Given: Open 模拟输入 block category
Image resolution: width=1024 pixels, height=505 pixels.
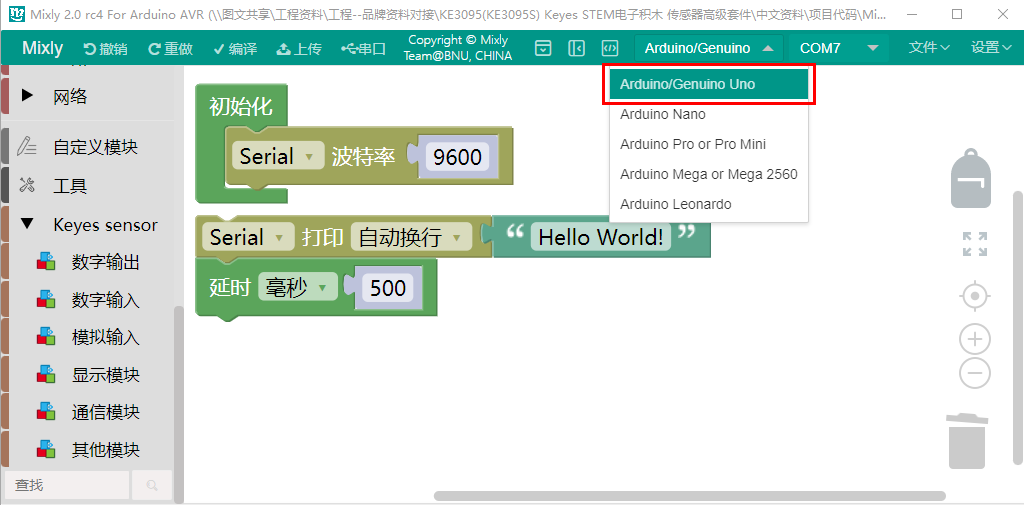Looking at the screenshot, I should coord(106,338).
